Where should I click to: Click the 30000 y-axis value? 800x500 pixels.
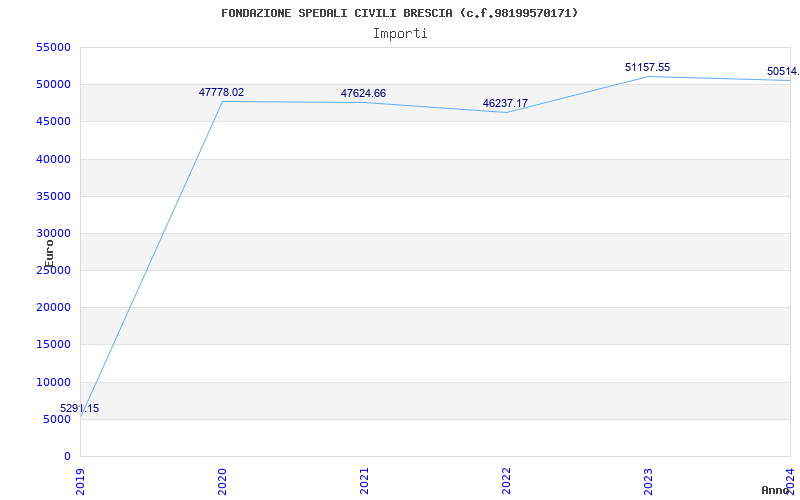[54, 233]
